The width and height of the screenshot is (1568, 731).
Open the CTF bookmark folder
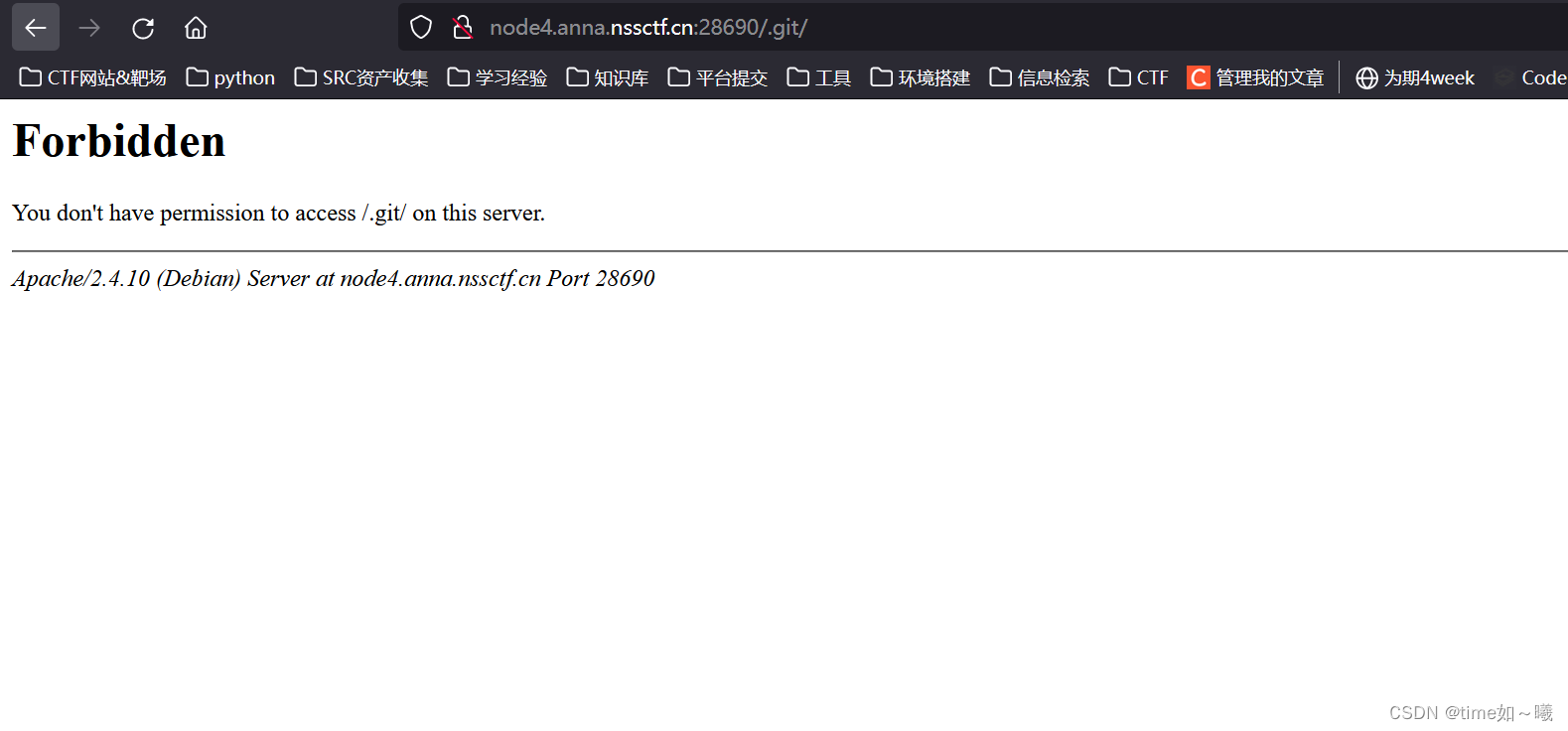click(x=1139, y=77)
